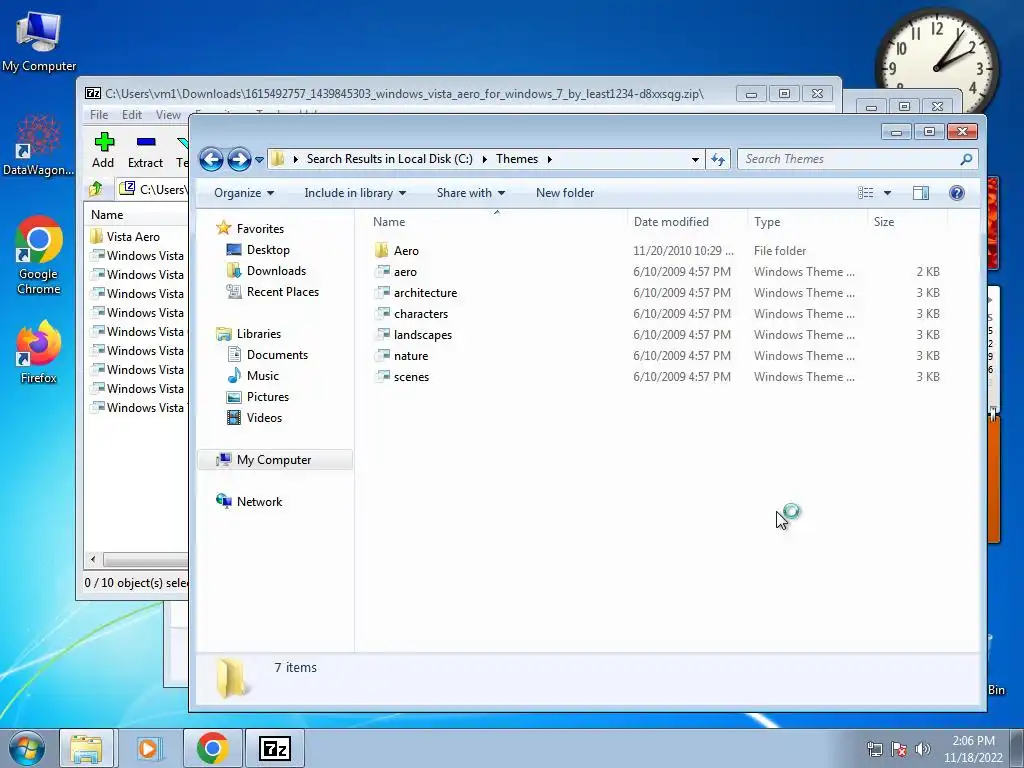The image size is (1024, 768).
Task: Click Windows Explorer taskbar icon
Action: click(86, 748)
